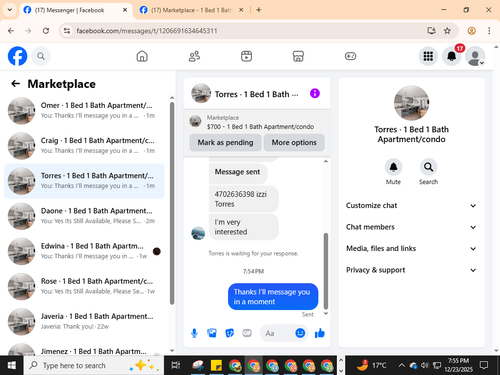Expand the Privacy & support section

[411, 270]
